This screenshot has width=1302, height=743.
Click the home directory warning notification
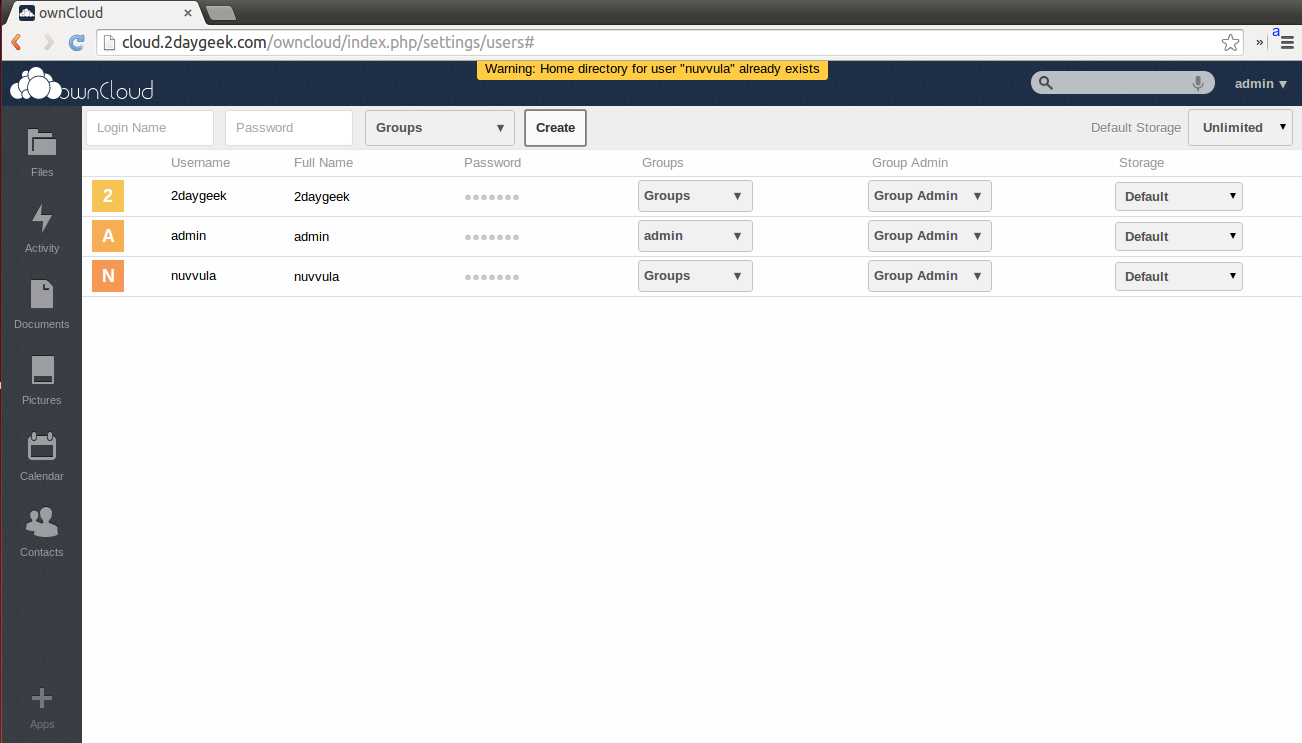[x=652, y=70]
